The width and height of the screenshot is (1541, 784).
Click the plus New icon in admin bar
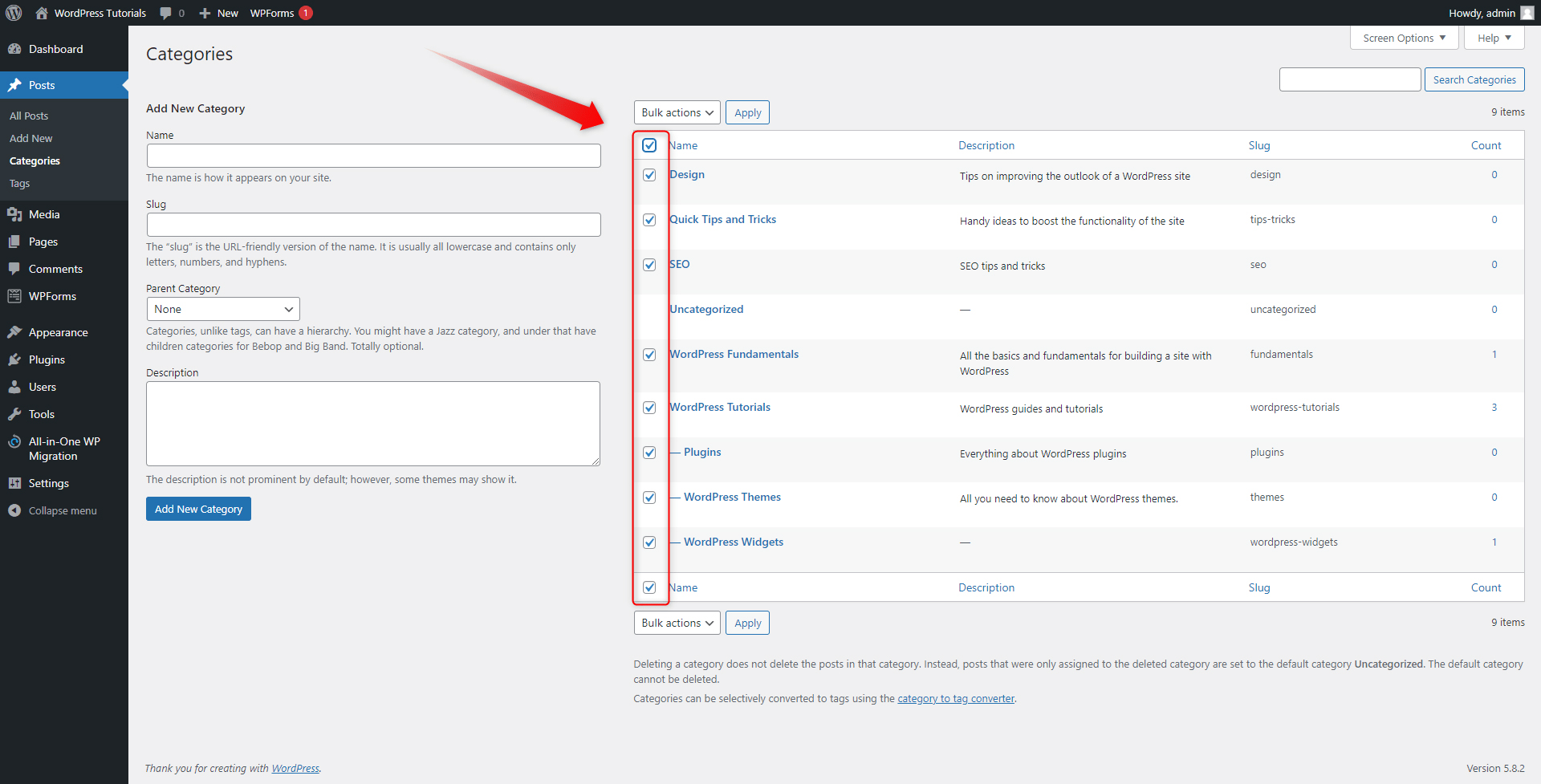click(205, 13)
